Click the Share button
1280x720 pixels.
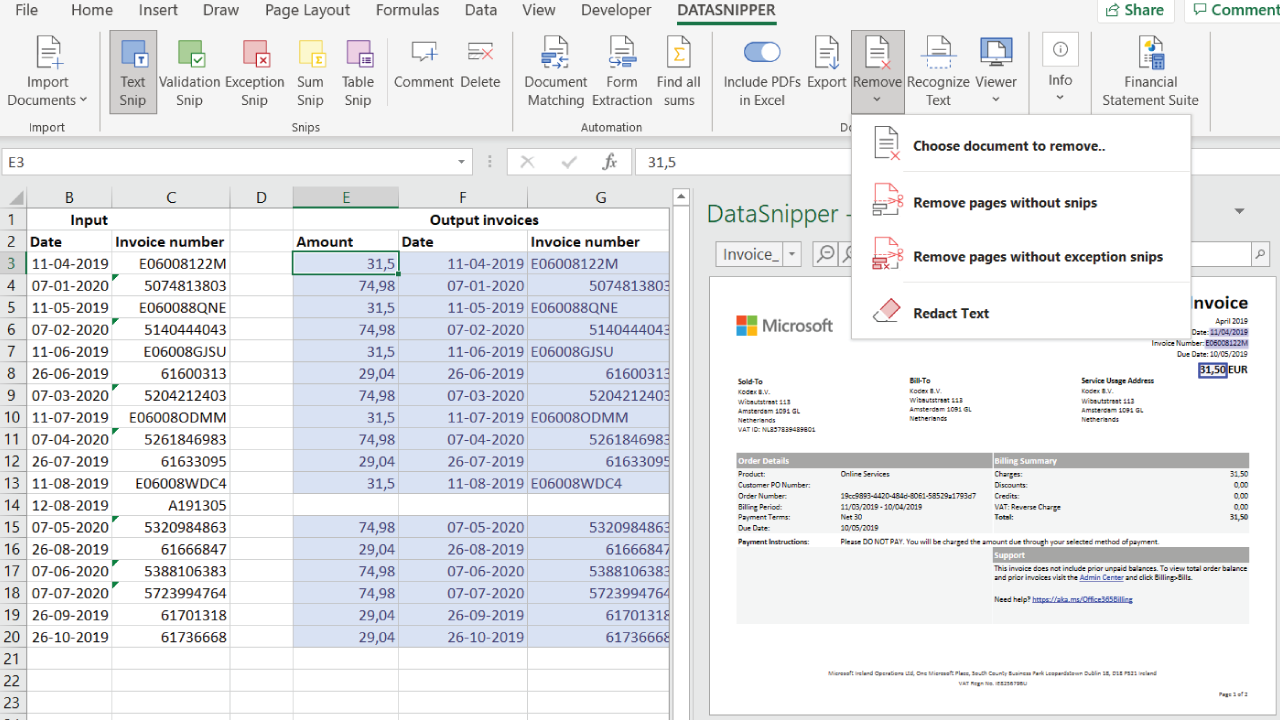[1135, 11]
